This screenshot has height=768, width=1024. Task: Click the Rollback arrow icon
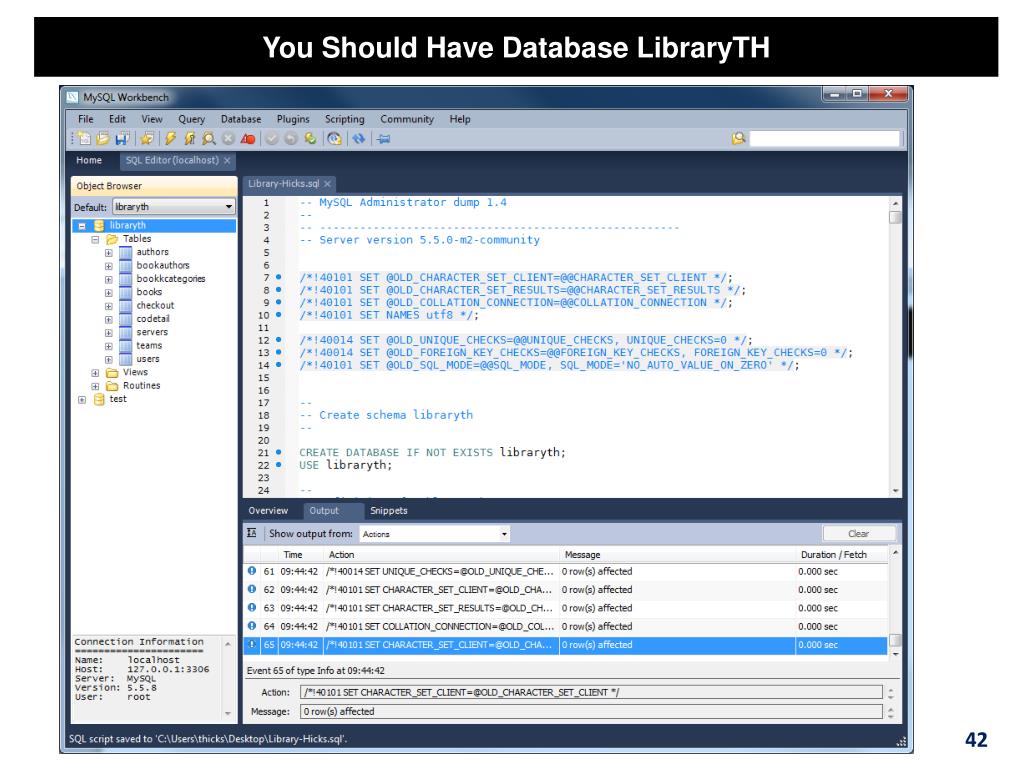point(291,138)
